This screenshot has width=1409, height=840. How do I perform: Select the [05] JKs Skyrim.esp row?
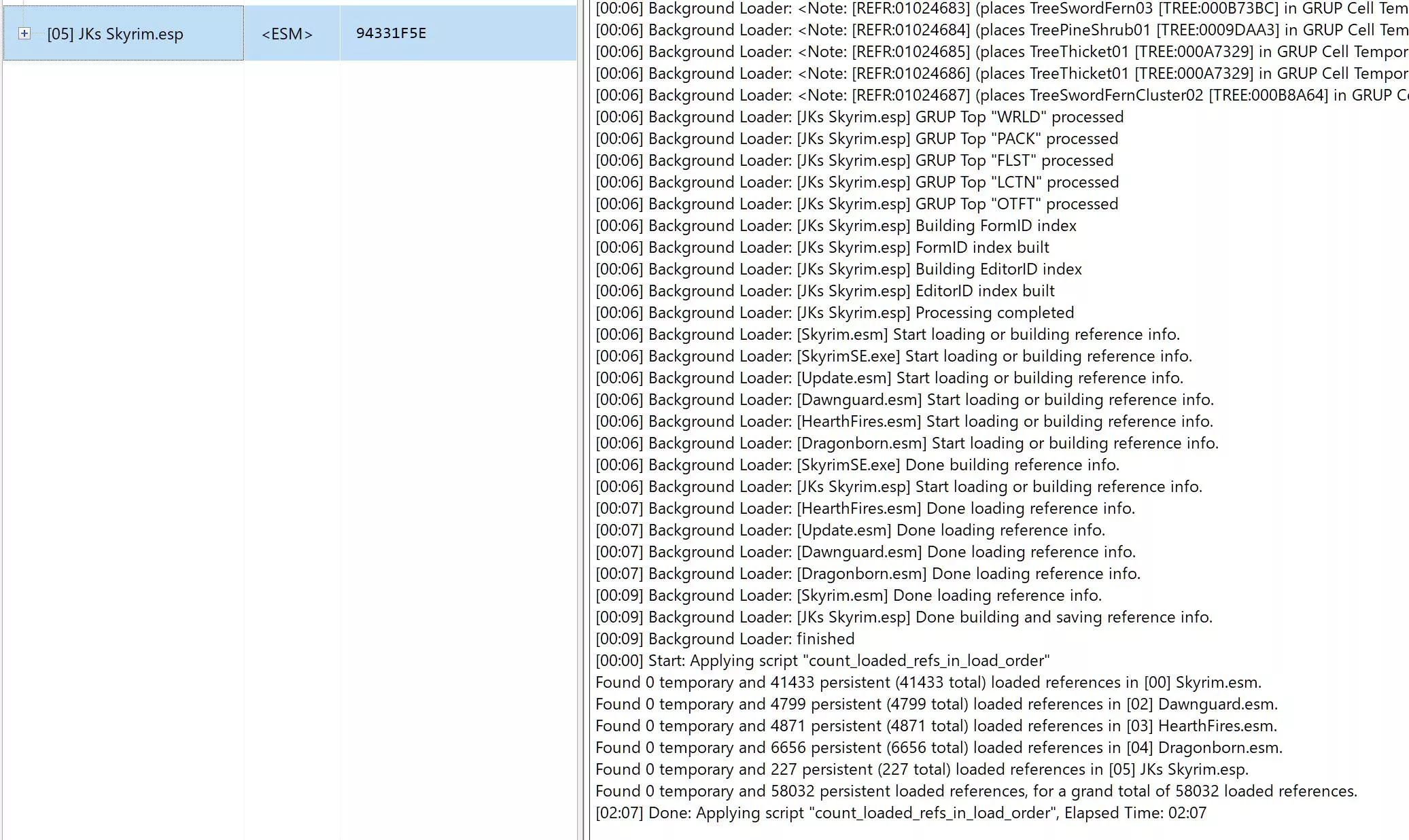290,33
